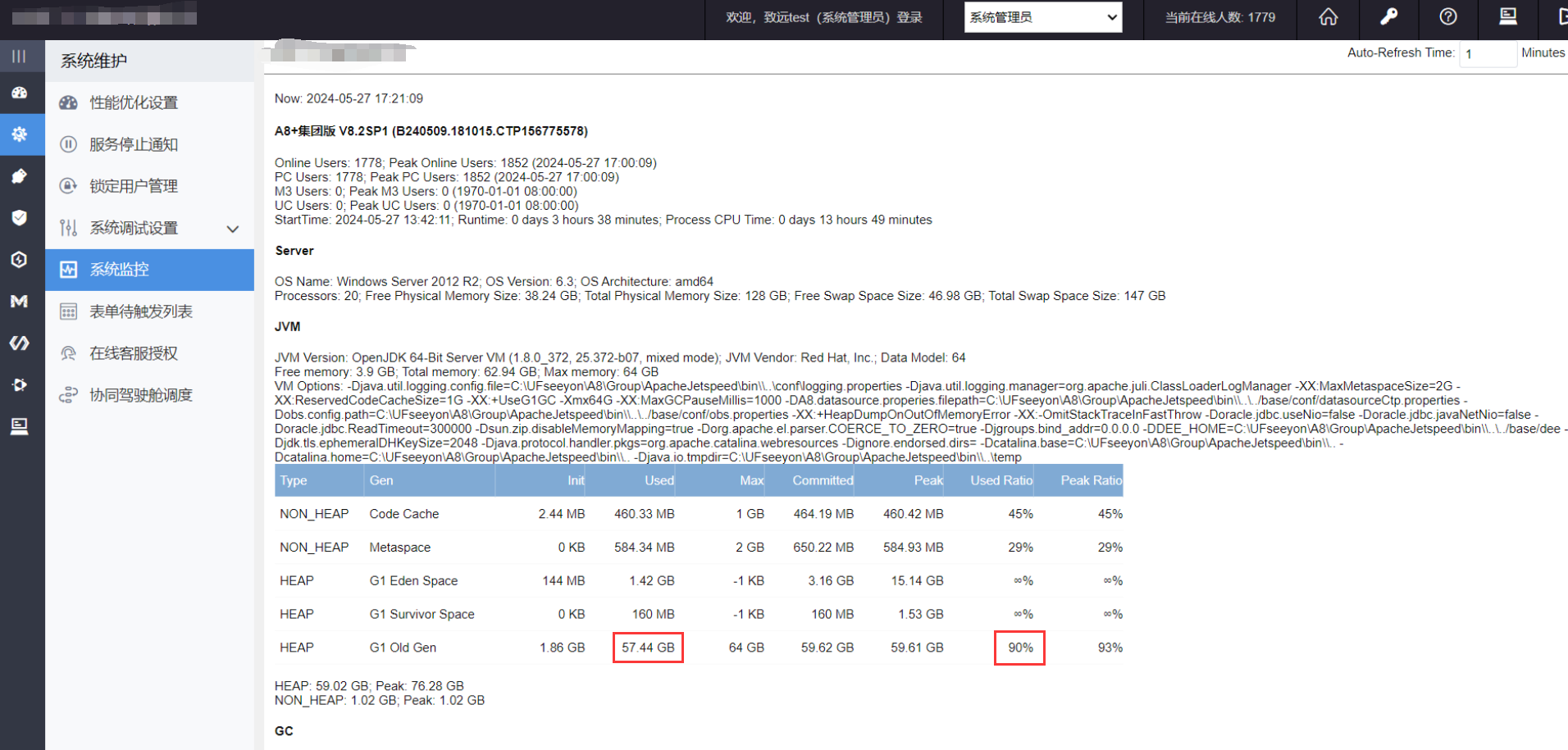Toggle the sidebar collapse bars icon
Image resolution: width=1568 pixels, height=750 pixels.
19,57
